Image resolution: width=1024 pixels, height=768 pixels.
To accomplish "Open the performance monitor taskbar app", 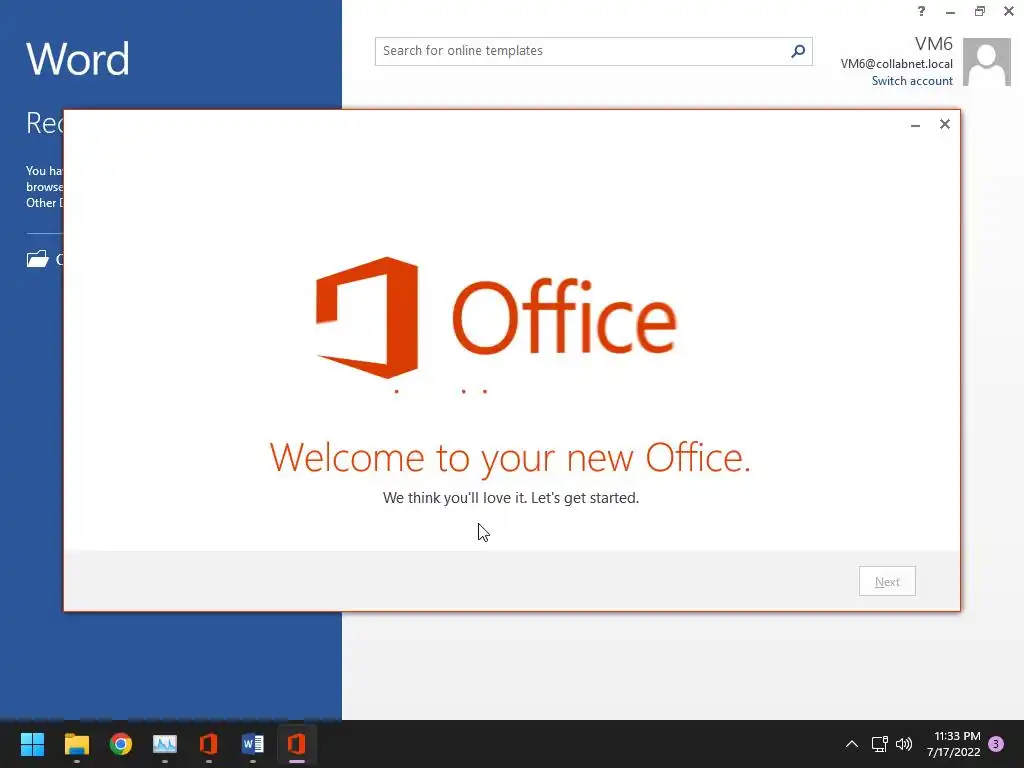I will pyautogui.click(x=165, y=744).
